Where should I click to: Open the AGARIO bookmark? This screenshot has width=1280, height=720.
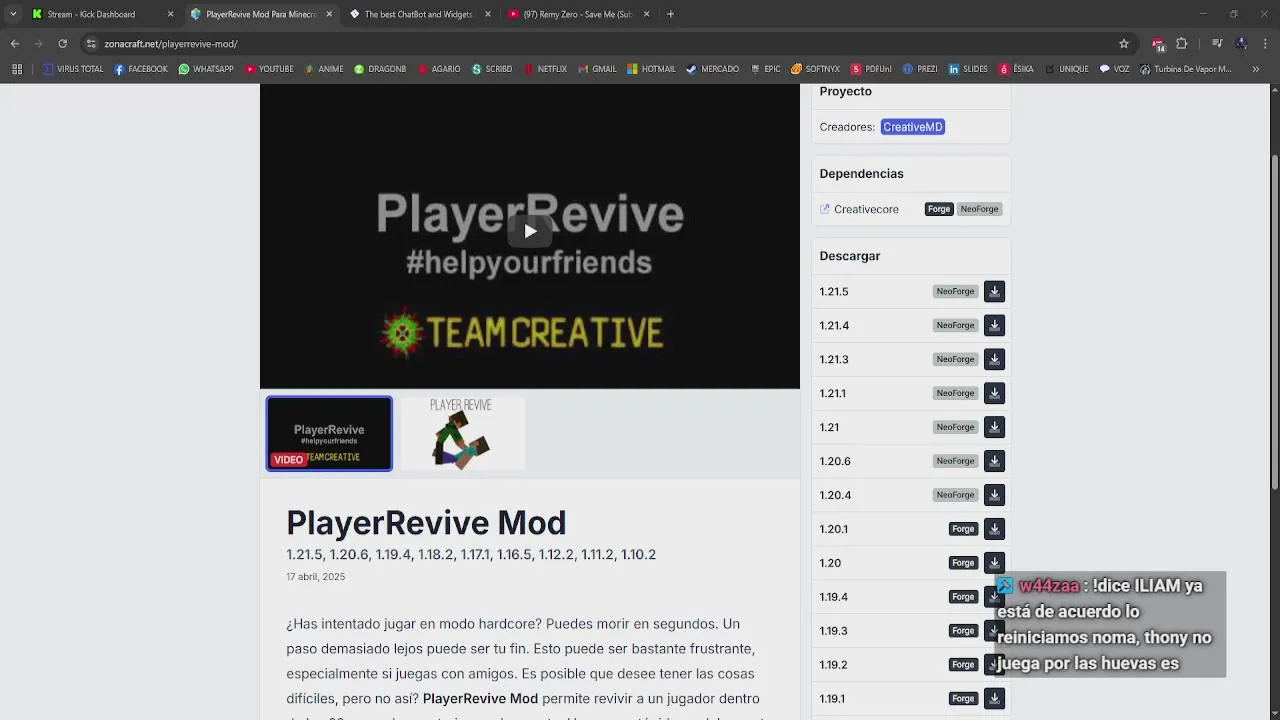(x=439, y=69)
